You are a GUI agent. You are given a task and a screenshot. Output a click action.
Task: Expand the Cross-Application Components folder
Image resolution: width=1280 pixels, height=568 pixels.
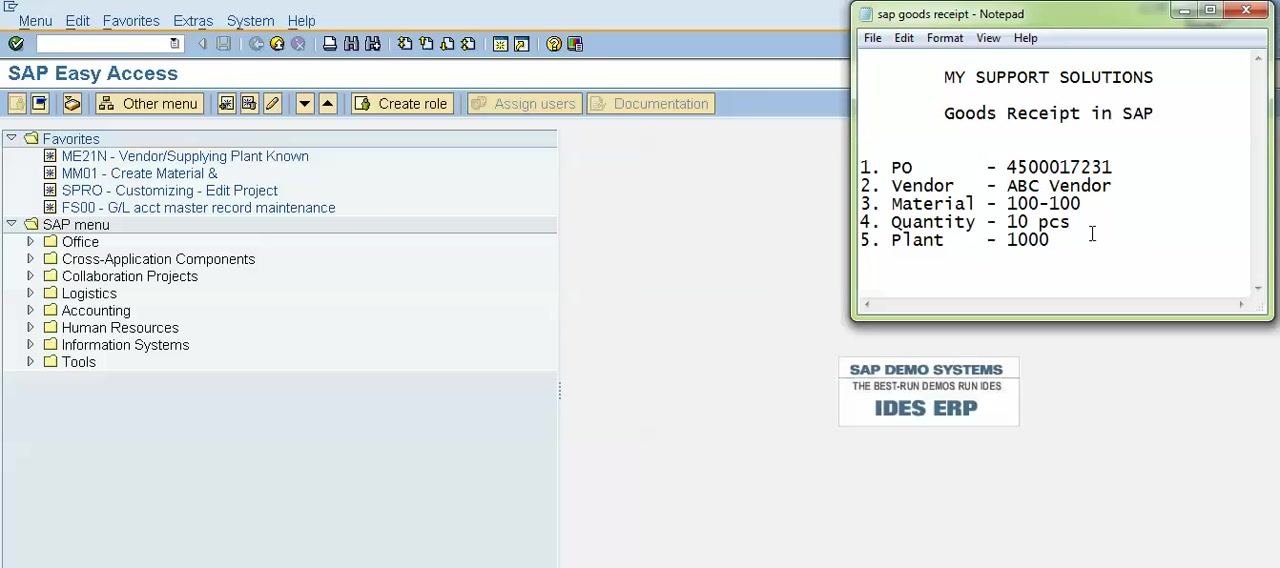pos(30,258)
